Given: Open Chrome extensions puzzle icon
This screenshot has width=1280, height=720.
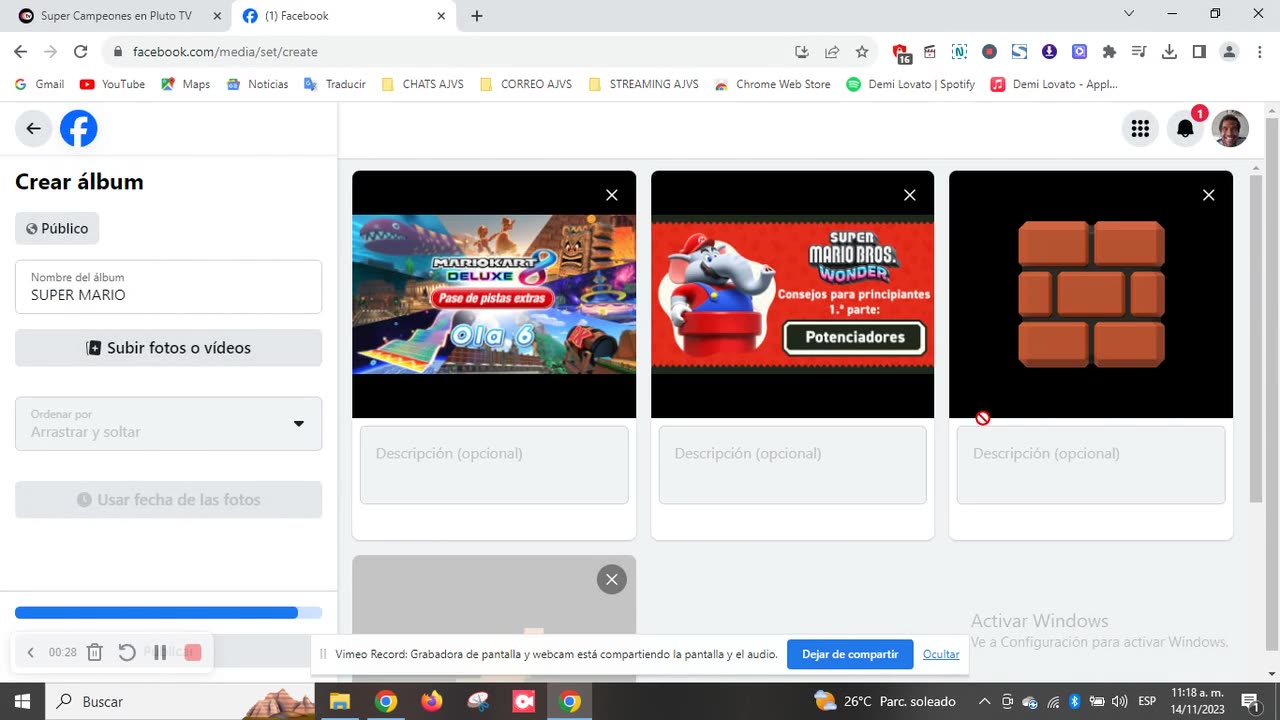Looking at the screenshot, I should click(1109, 52).
